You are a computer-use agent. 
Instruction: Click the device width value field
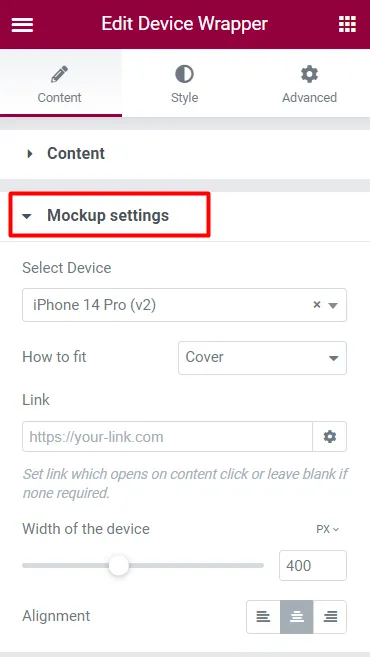[313, 566]
